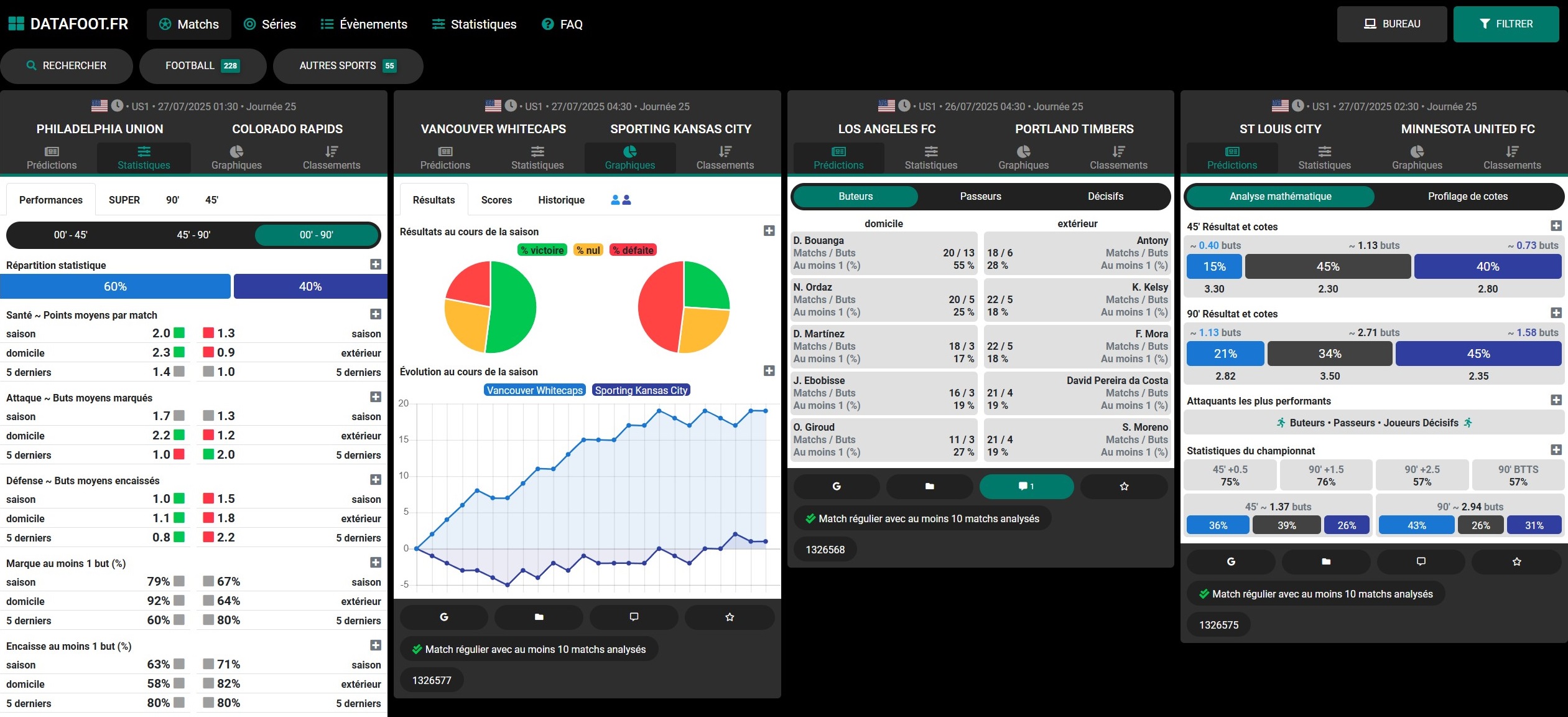Open the Matchs menu
This screenshot has height=717, width=1568.
tap(189, 24)
